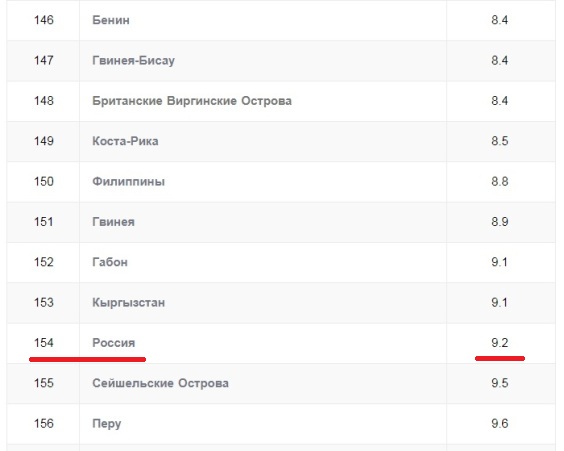The image size is (564, 451).
Task: Select the underlined Россия entry
Action: [114, 343]
